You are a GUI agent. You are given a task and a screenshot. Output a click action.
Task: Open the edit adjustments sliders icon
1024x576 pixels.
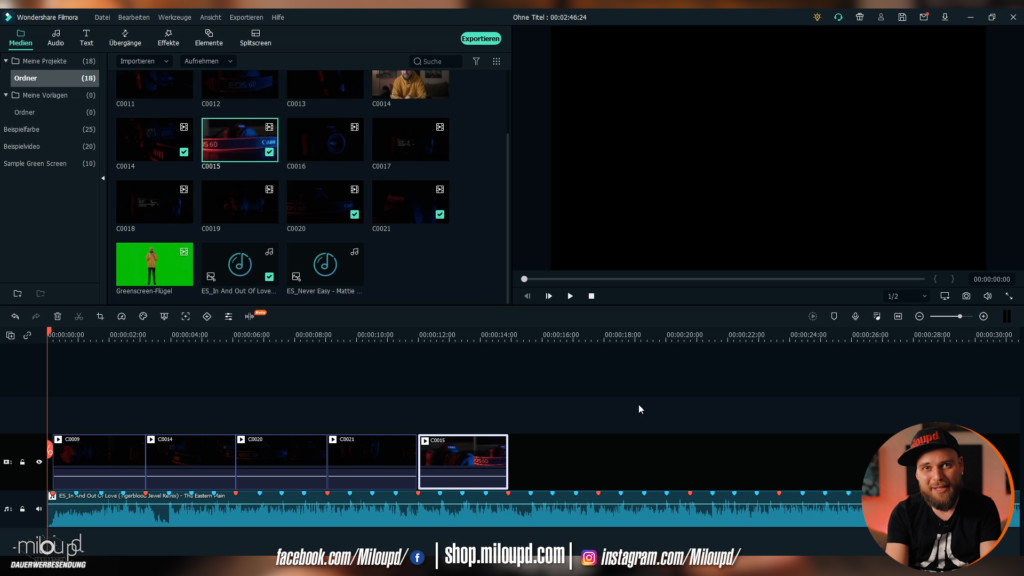click(x=229, y=316)
